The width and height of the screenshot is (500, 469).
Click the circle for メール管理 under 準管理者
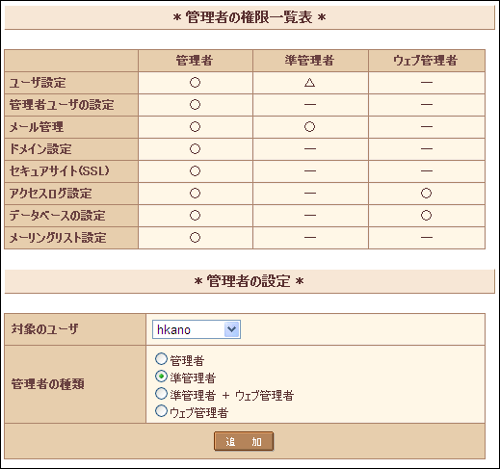[310, 127]
